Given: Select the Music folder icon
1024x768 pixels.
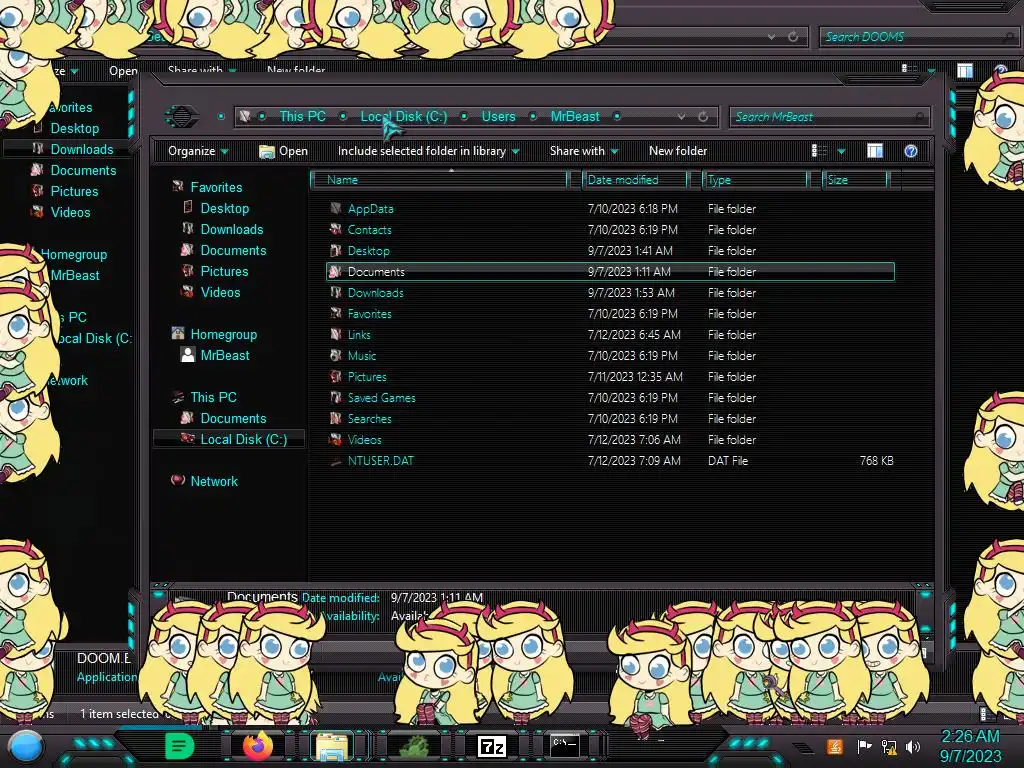Looking at the screenshot, I should (x=336, y=355).
